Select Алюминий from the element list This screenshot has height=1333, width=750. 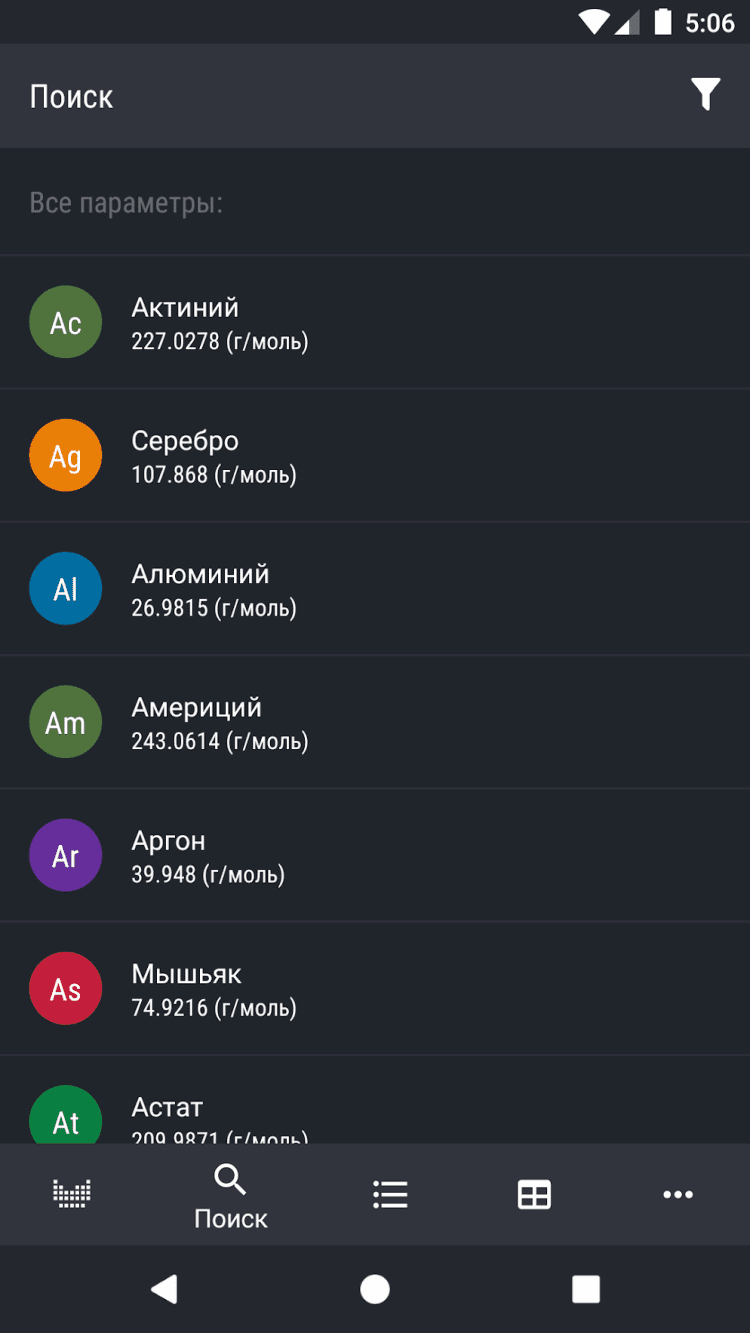[400, 588]
